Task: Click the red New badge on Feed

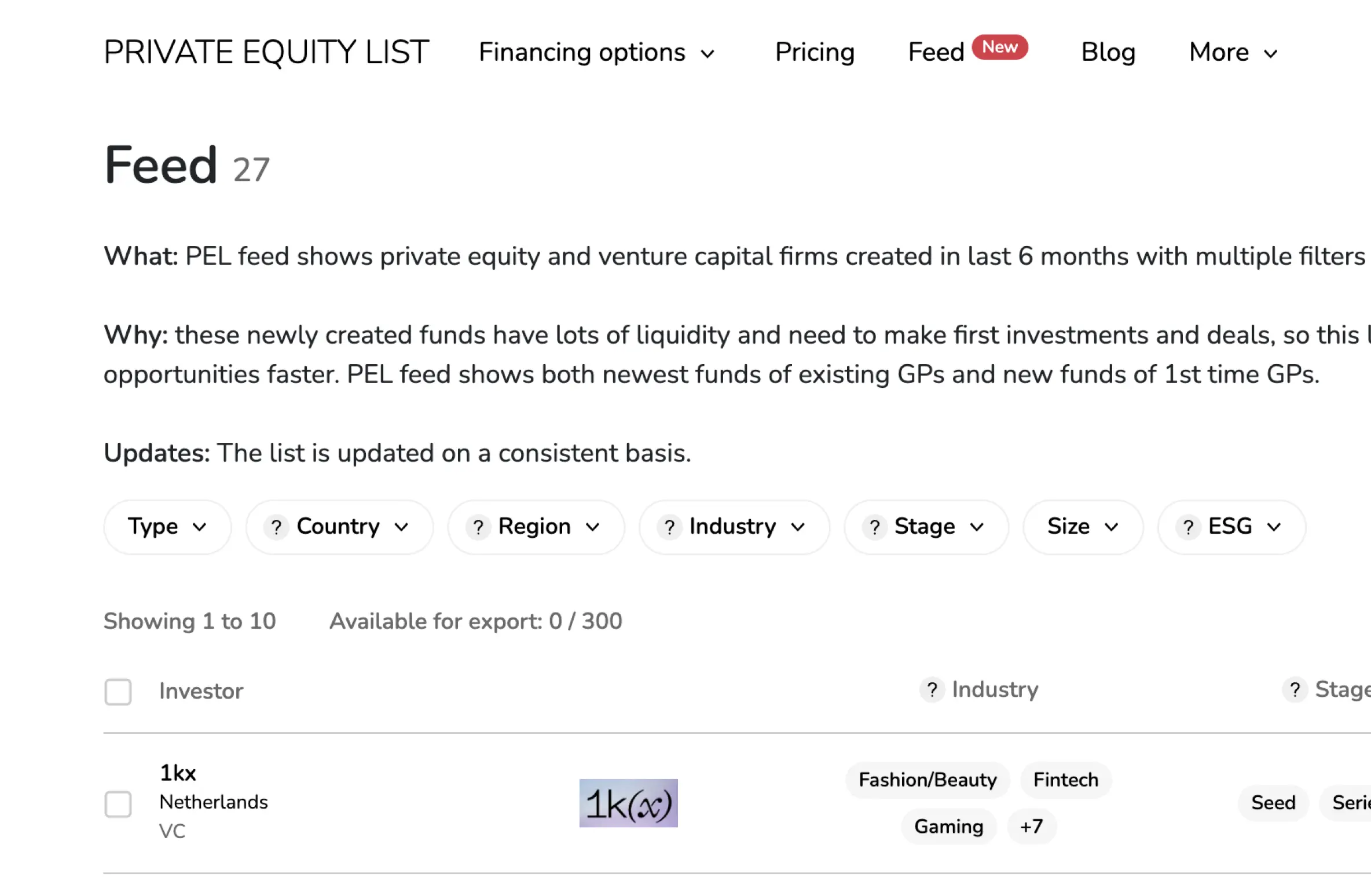Action: tap(999, 47)
